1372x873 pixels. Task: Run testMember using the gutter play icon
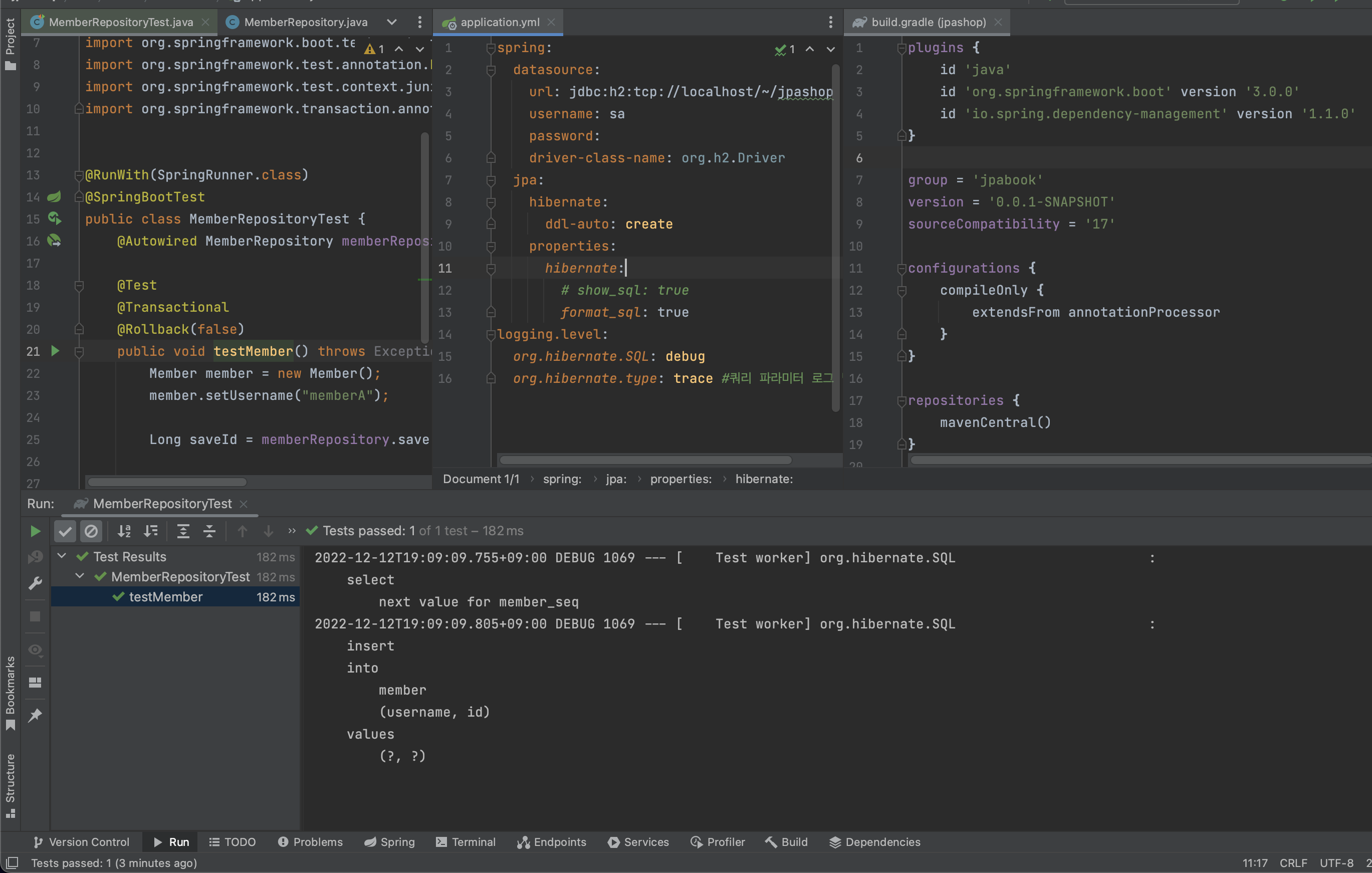click(55, 351)
